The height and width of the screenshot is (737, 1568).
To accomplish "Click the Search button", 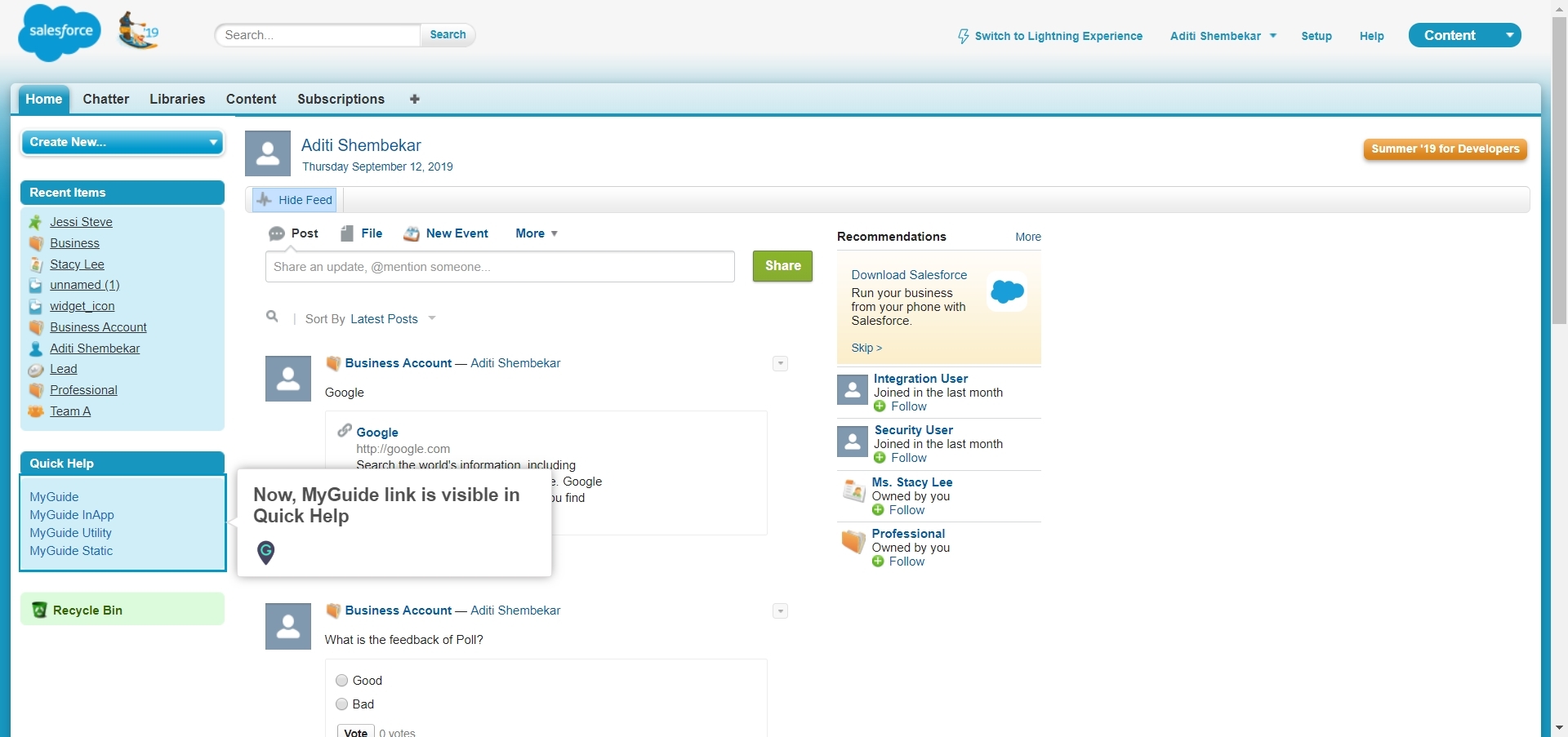I will [x=448, y=34].
